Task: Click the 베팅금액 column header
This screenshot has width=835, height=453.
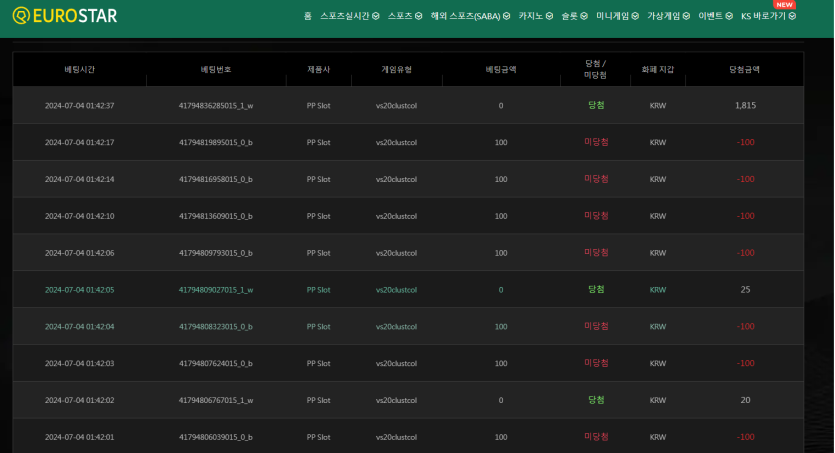Action: [x=501, y=69]
